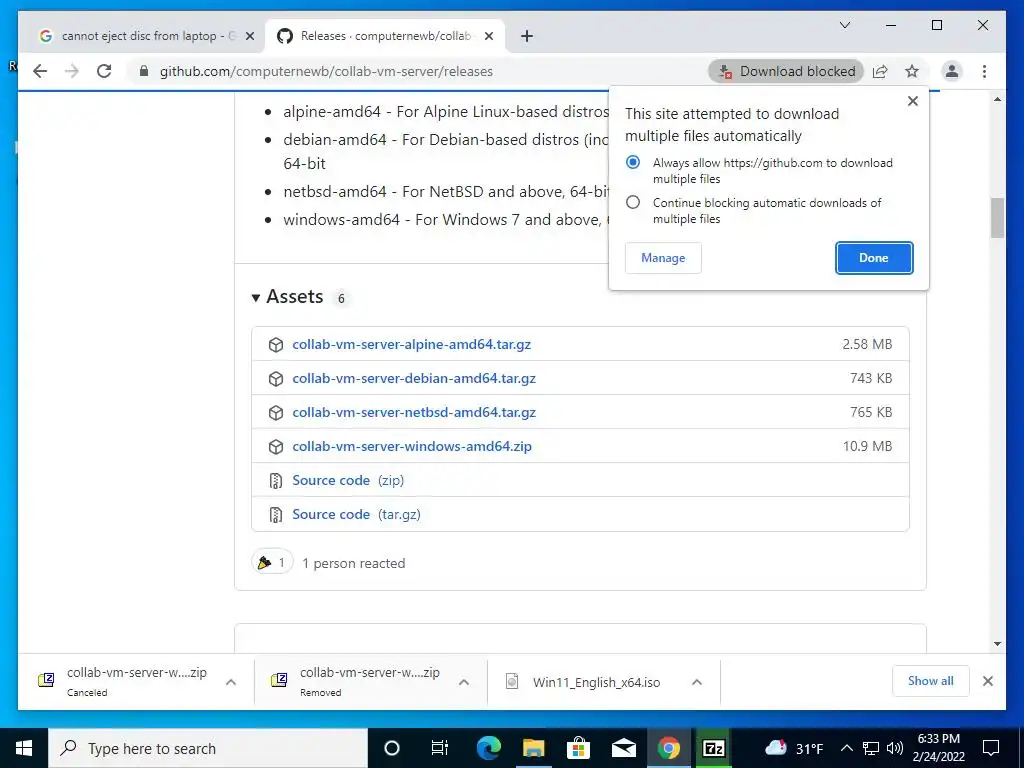Image resolution: width=1024 pixels, height=768 pixels.
Task: Click the browser forward arrow
Action: click(72, 71)
